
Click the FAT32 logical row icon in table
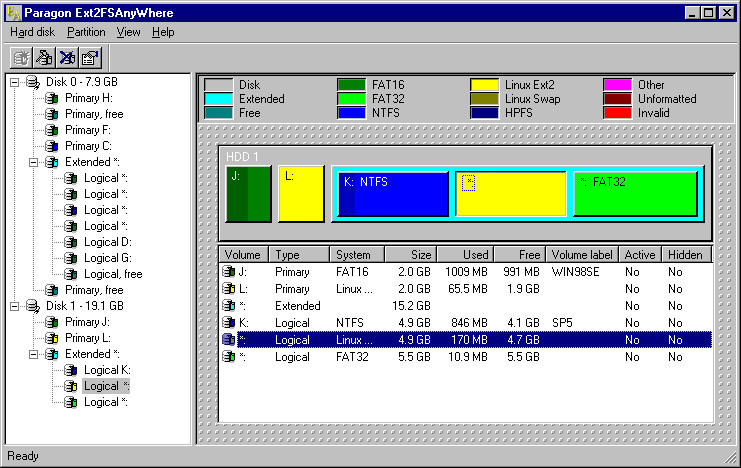[229, 356]
